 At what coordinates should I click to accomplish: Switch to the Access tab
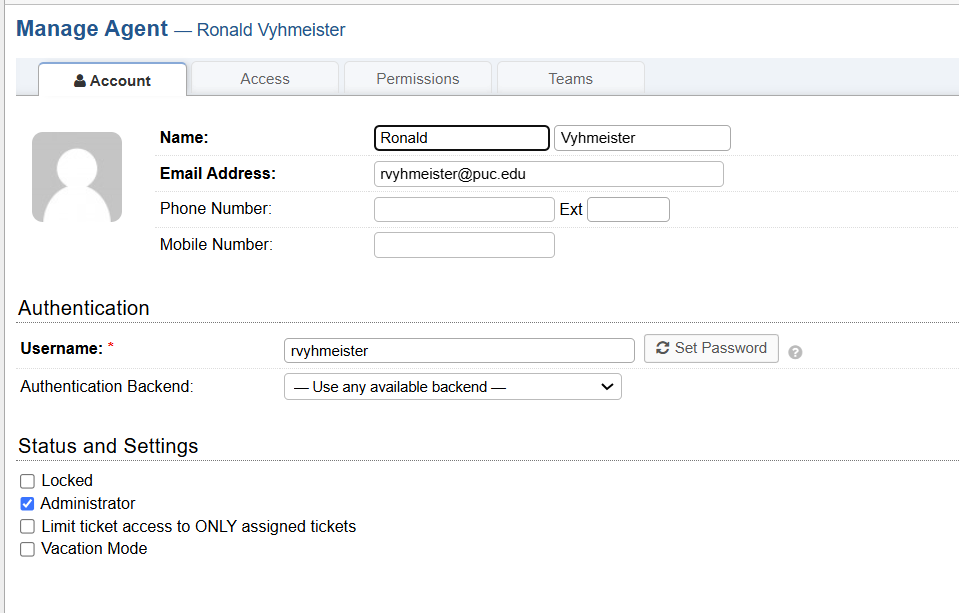(x=265, y=79)
